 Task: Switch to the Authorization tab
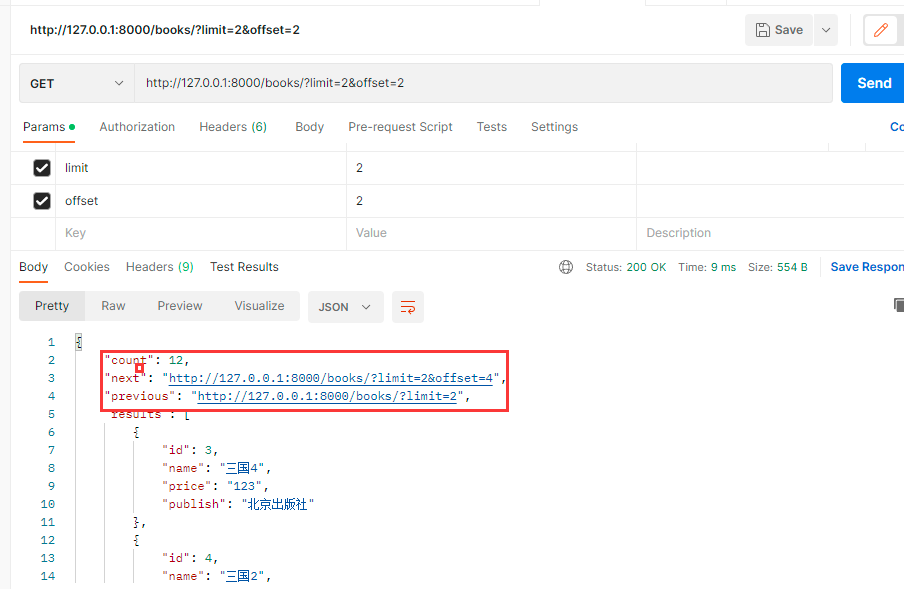pyautogui.click(x=137, y=127)
